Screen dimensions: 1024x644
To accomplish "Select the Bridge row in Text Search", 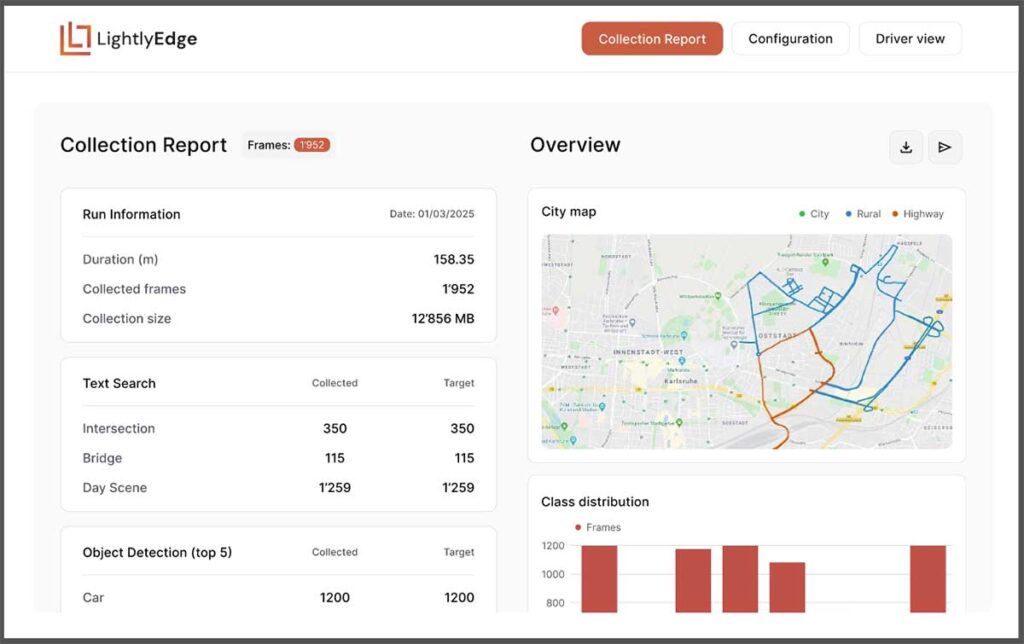I will pyautogui.click(x=278, y=458).
